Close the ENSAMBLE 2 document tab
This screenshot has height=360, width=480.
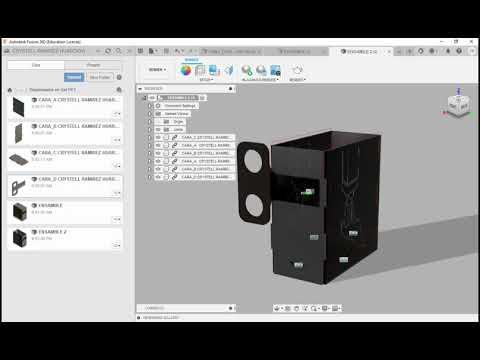tap(389, 52)
